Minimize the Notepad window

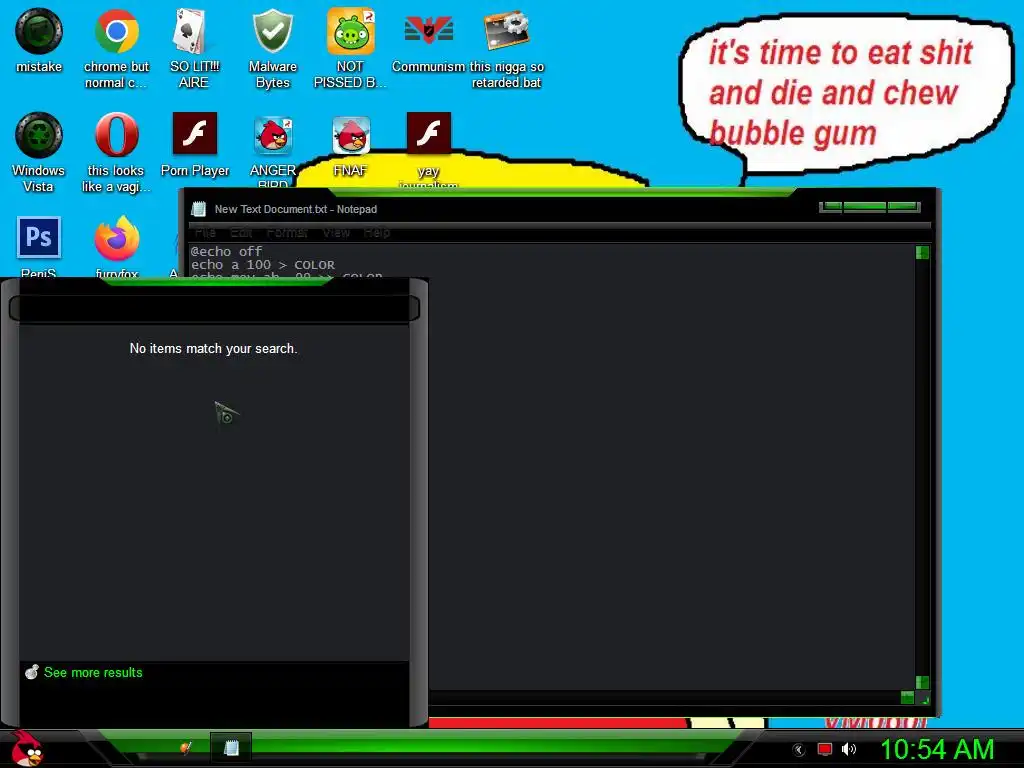831,207
